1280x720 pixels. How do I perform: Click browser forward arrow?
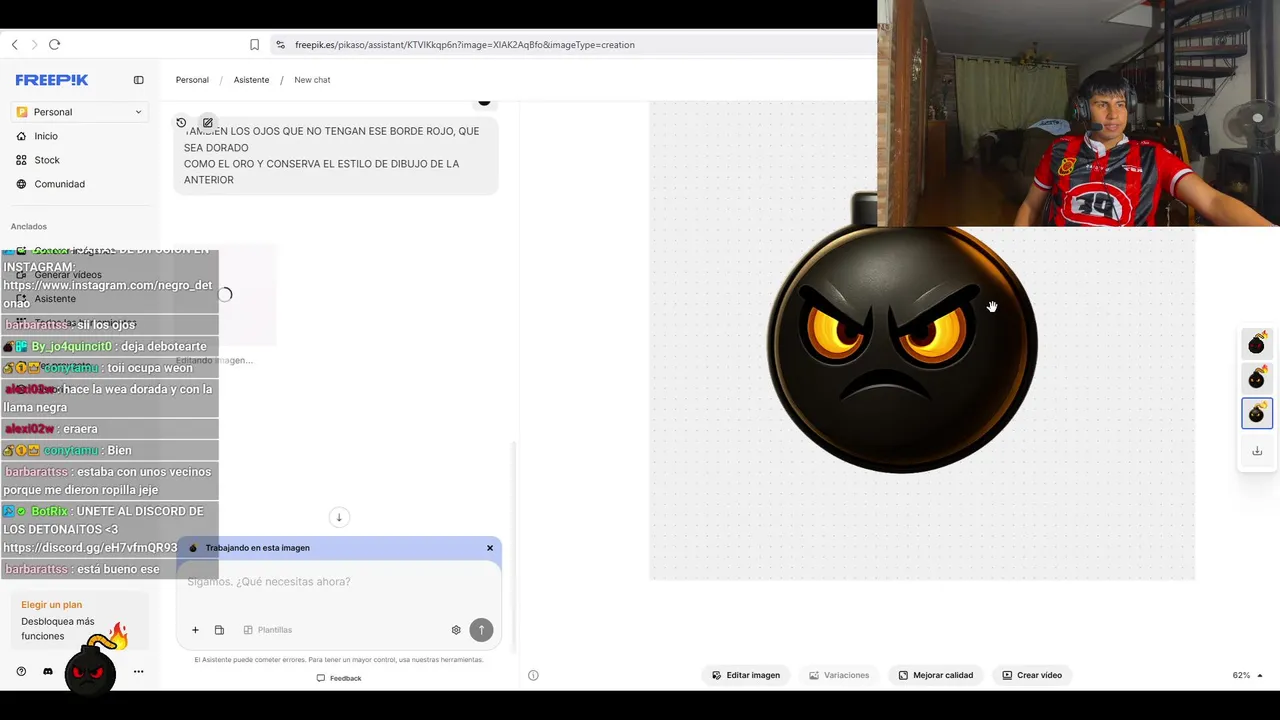coord(34,45)
